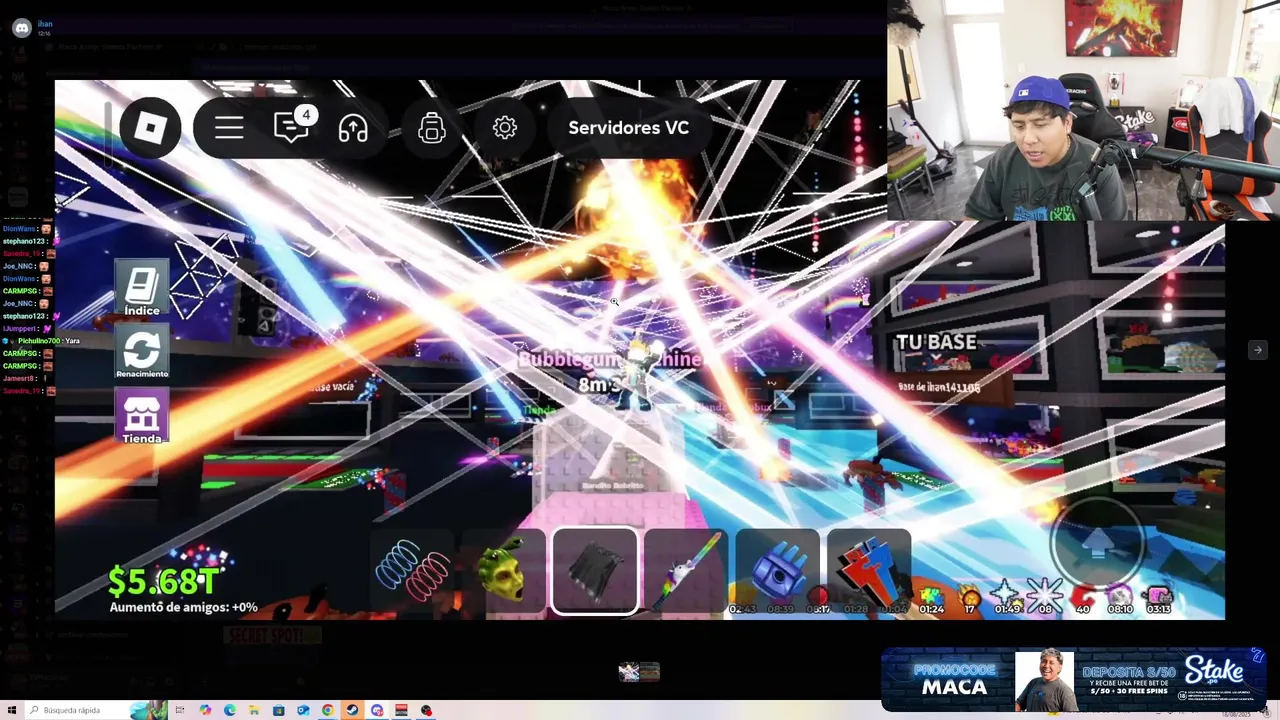Open the Roblox logo menu
This screenshot has height=720, width=1280.
point(150,128)
